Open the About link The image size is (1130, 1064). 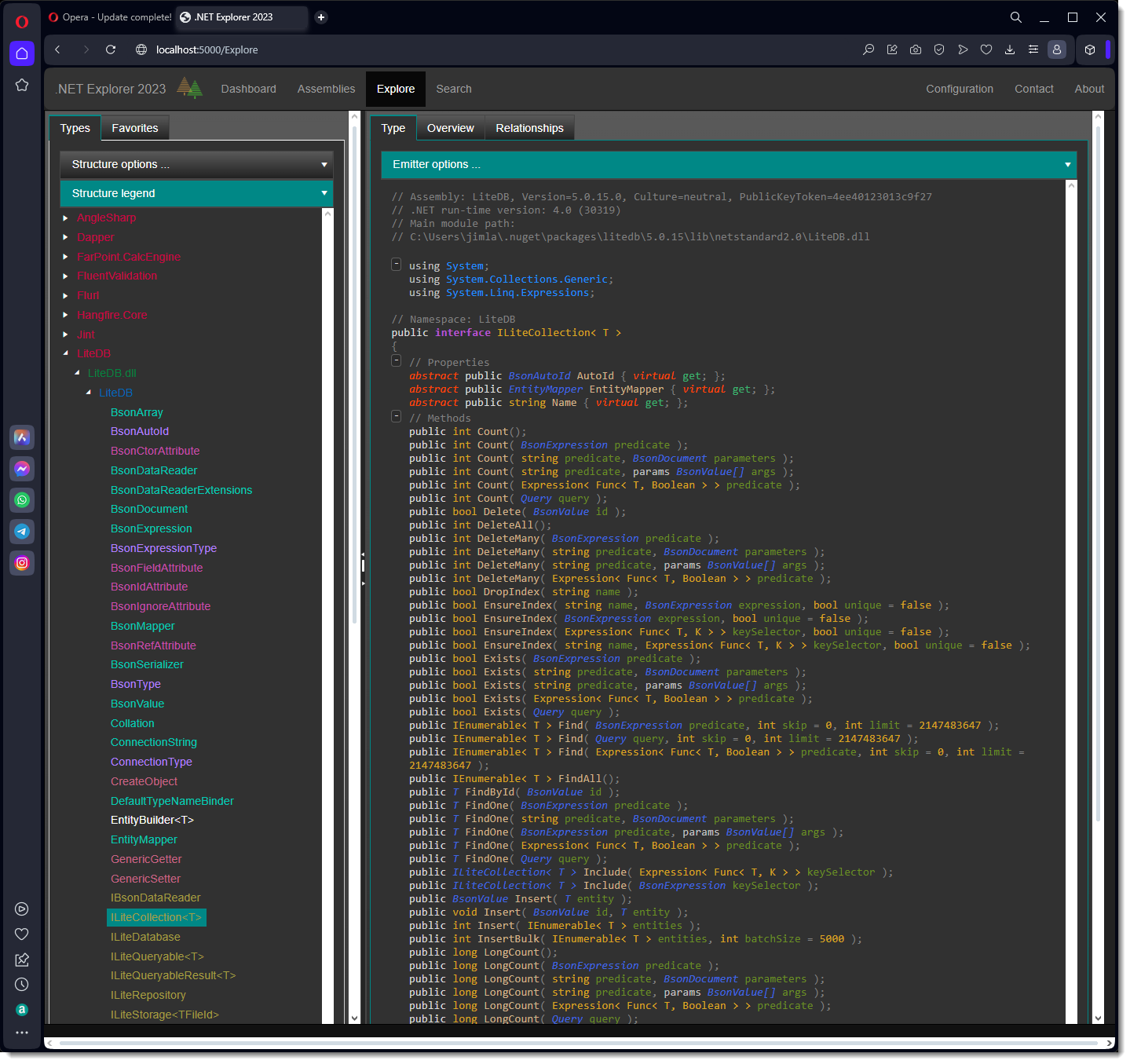tap(1089, 89)
